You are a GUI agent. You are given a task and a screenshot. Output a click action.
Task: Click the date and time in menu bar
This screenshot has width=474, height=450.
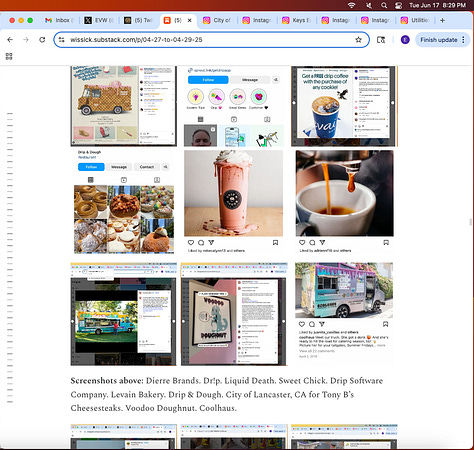coord(437,5)
